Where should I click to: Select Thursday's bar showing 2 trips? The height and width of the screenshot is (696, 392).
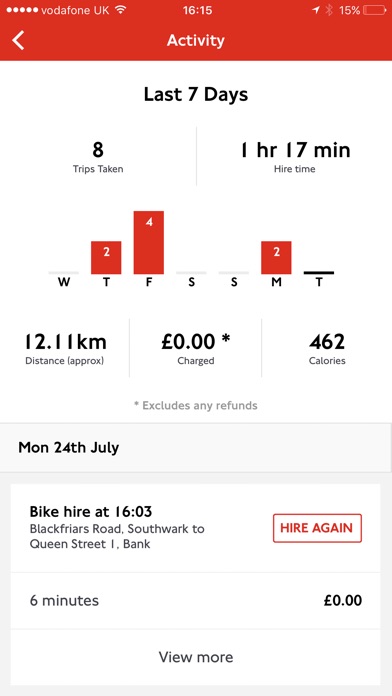click(x=106, y=257)
